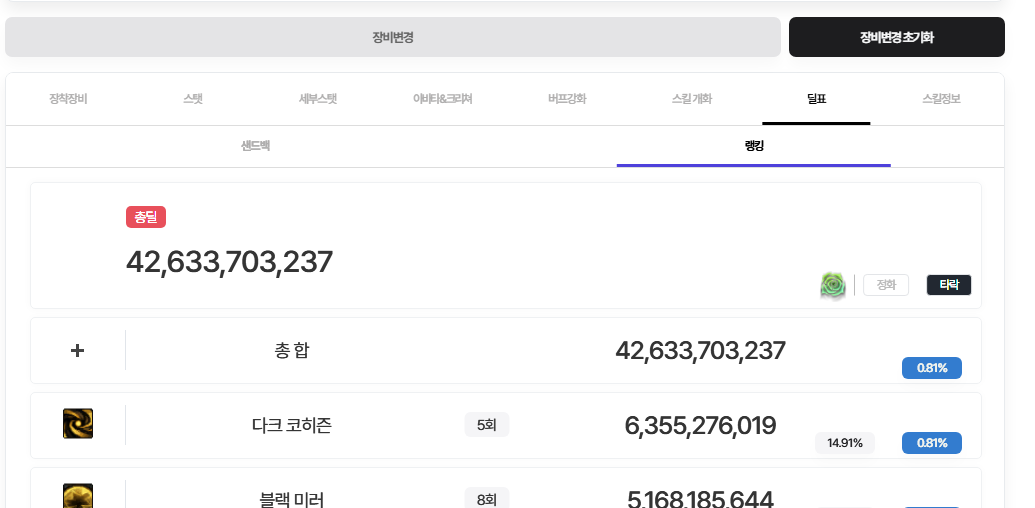Select the 랭킹 sub-tab
This screenshot has height=508, width=1035.
click(754, 146)
